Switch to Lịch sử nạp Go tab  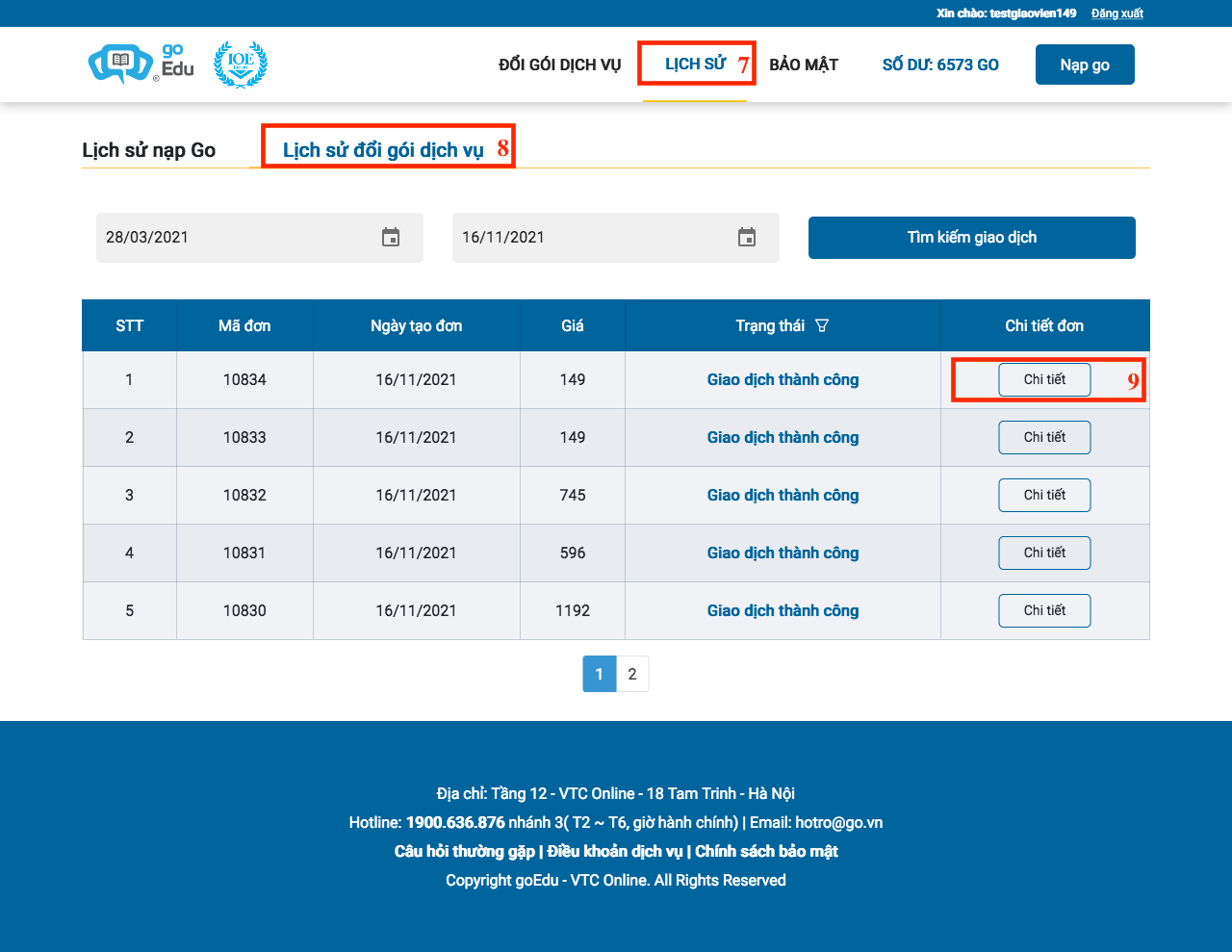click(149, 150)
